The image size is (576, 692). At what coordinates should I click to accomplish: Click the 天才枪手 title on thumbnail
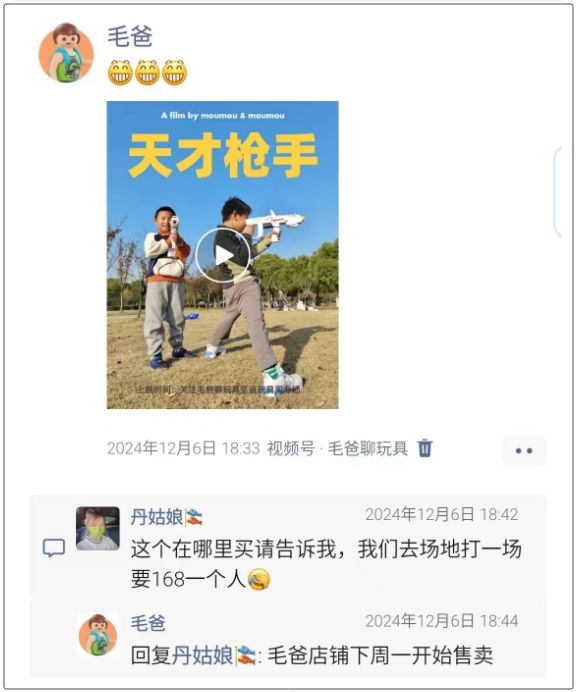tap(223, 155)
